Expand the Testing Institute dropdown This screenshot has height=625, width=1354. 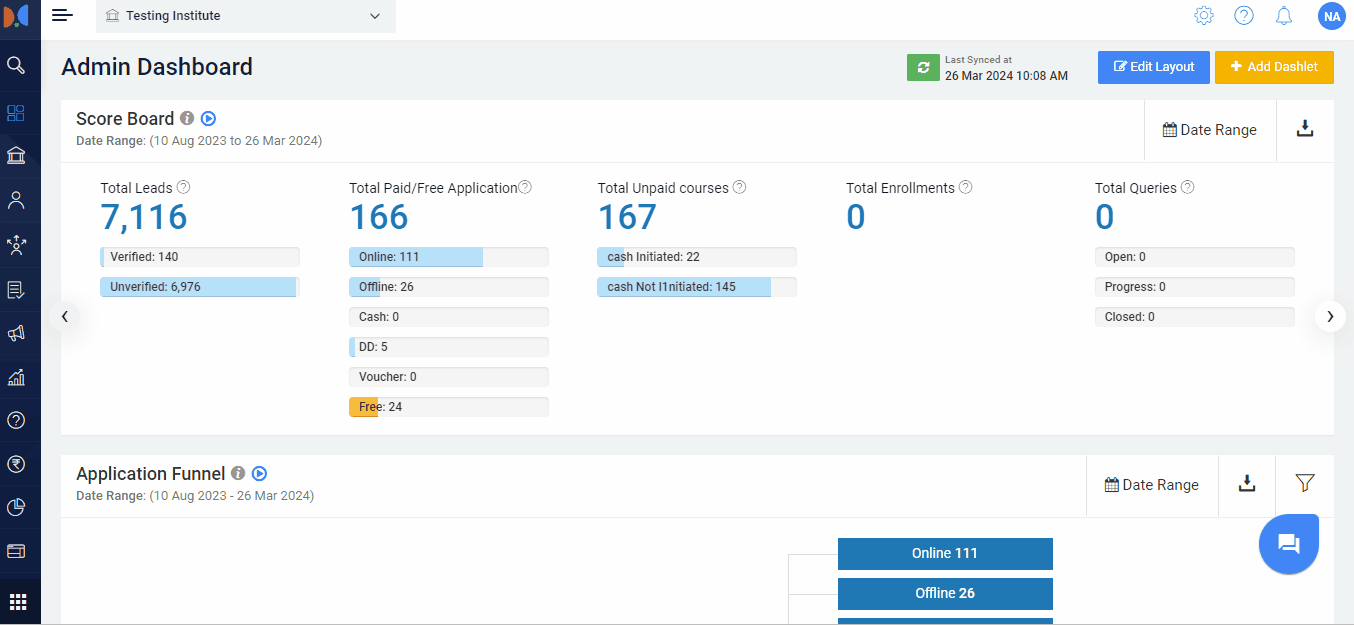(x=245, y=16)
